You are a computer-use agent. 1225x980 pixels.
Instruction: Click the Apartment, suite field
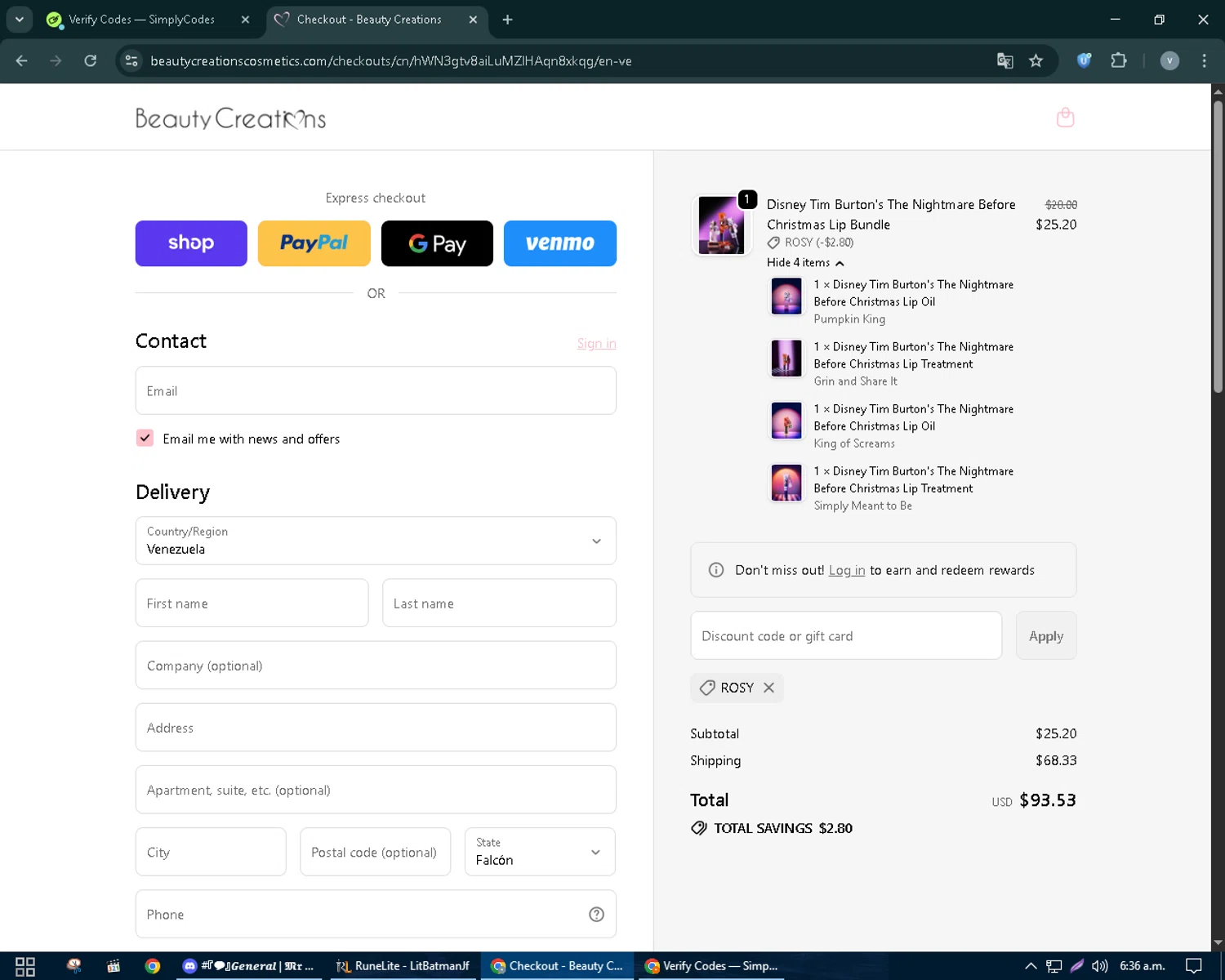(x=376, y=790)
